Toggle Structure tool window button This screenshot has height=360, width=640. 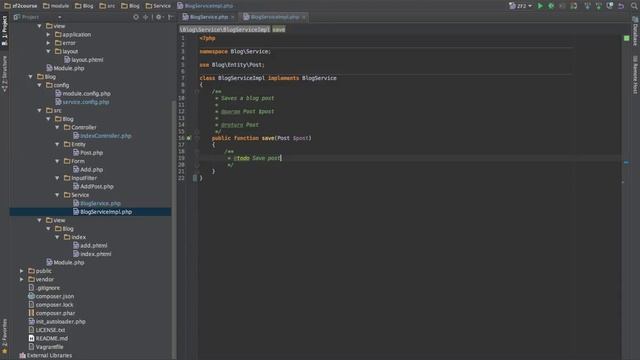tap(4, 73)
